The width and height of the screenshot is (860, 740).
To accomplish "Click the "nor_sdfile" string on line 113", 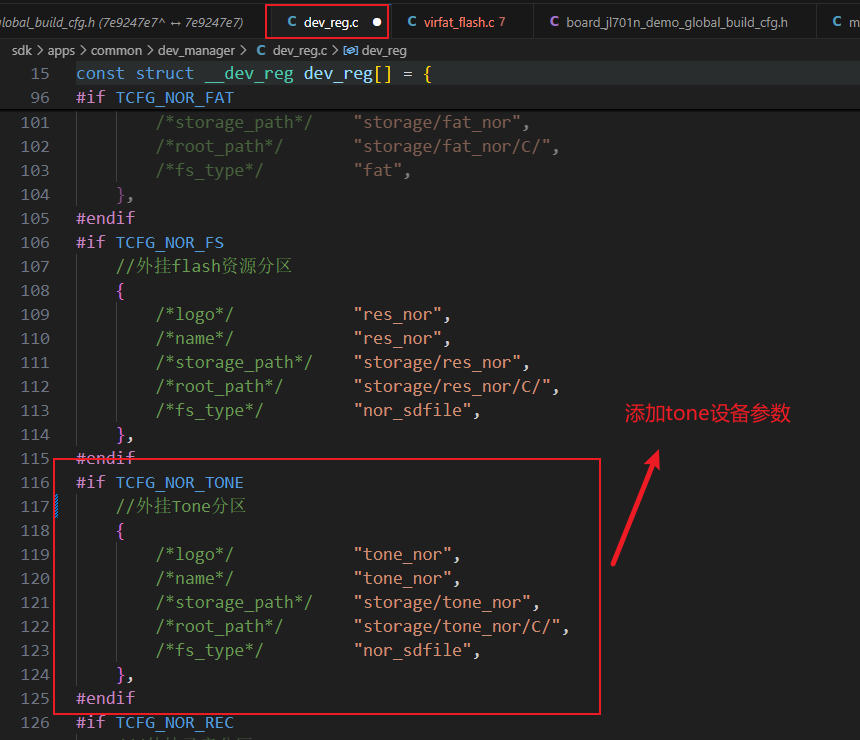I will [x=412, y=410].
